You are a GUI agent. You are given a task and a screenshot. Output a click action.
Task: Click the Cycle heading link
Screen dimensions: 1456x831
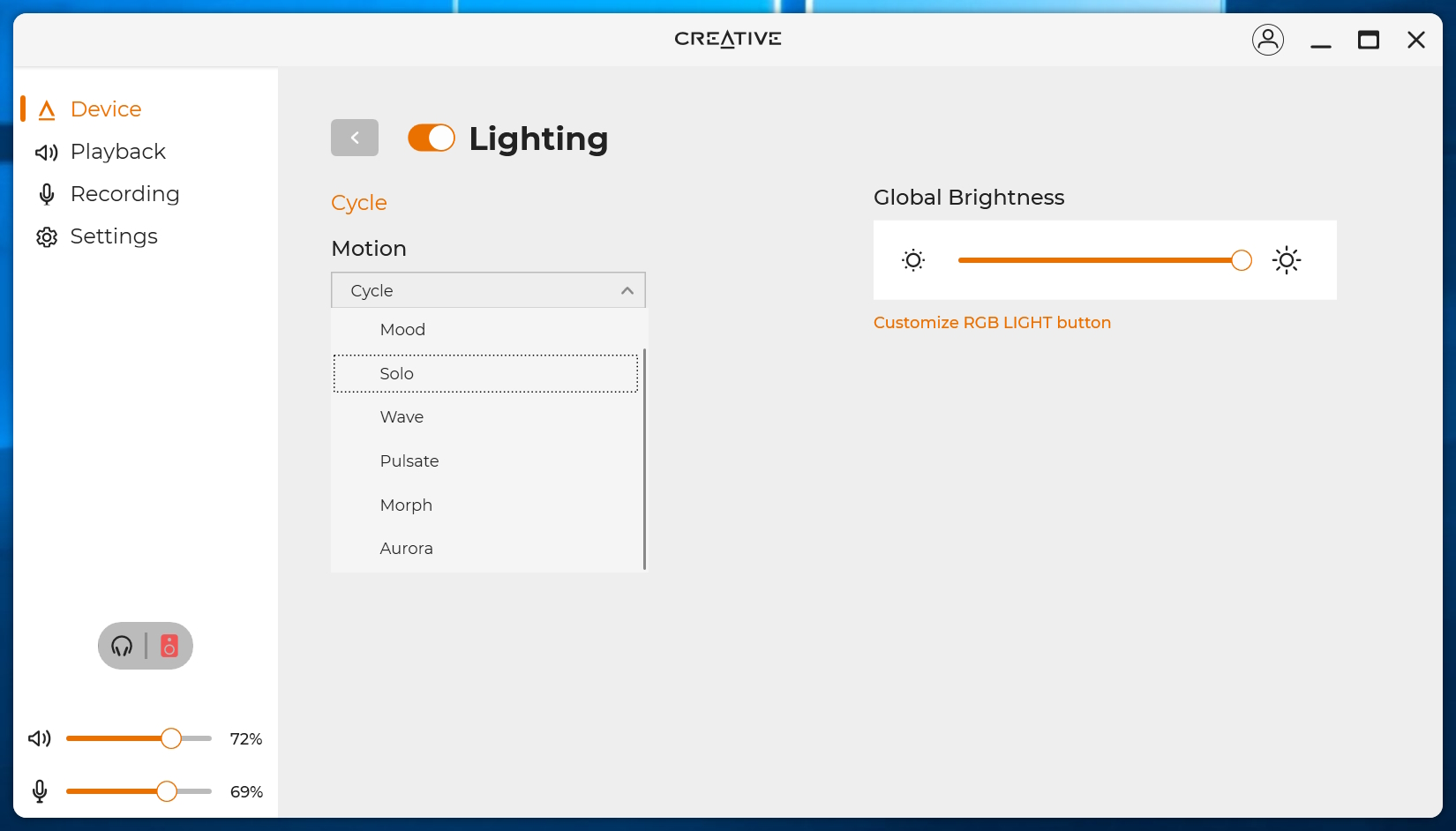pyautogui.click(x=358, y=203)
